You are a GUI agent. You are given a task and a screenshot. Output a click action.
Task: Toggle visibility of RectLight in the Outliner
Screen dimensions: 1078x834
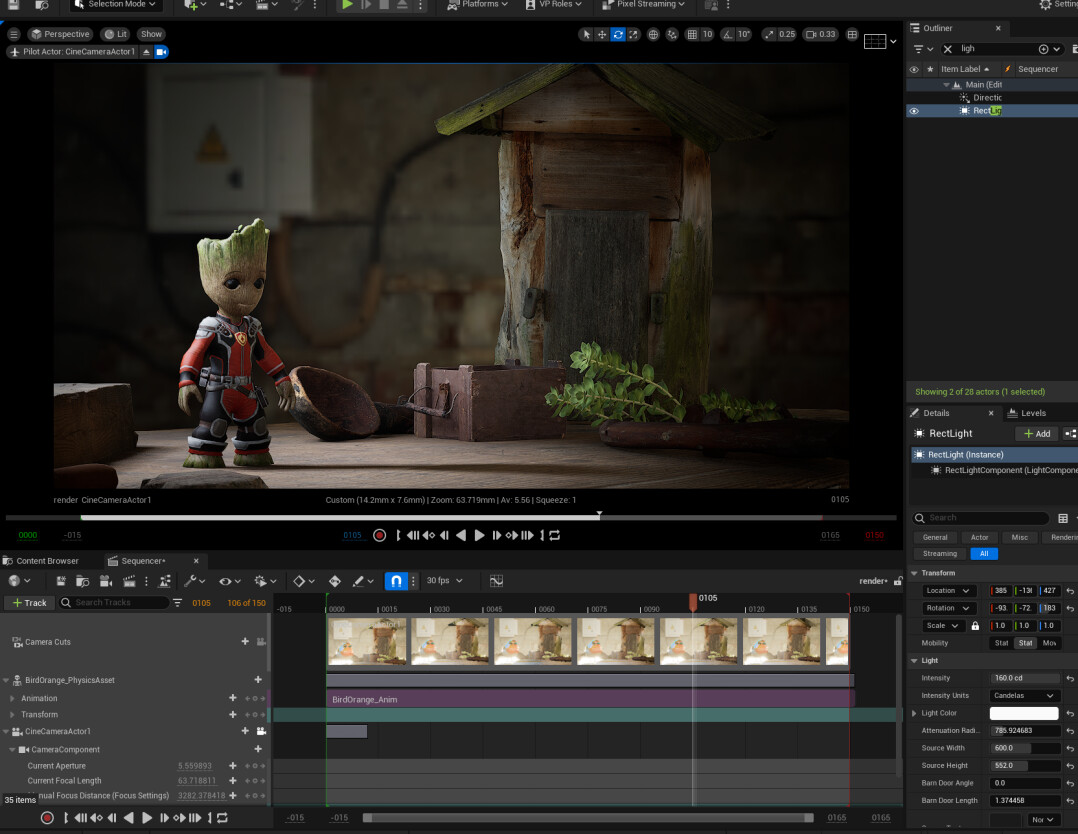point(913,110)
